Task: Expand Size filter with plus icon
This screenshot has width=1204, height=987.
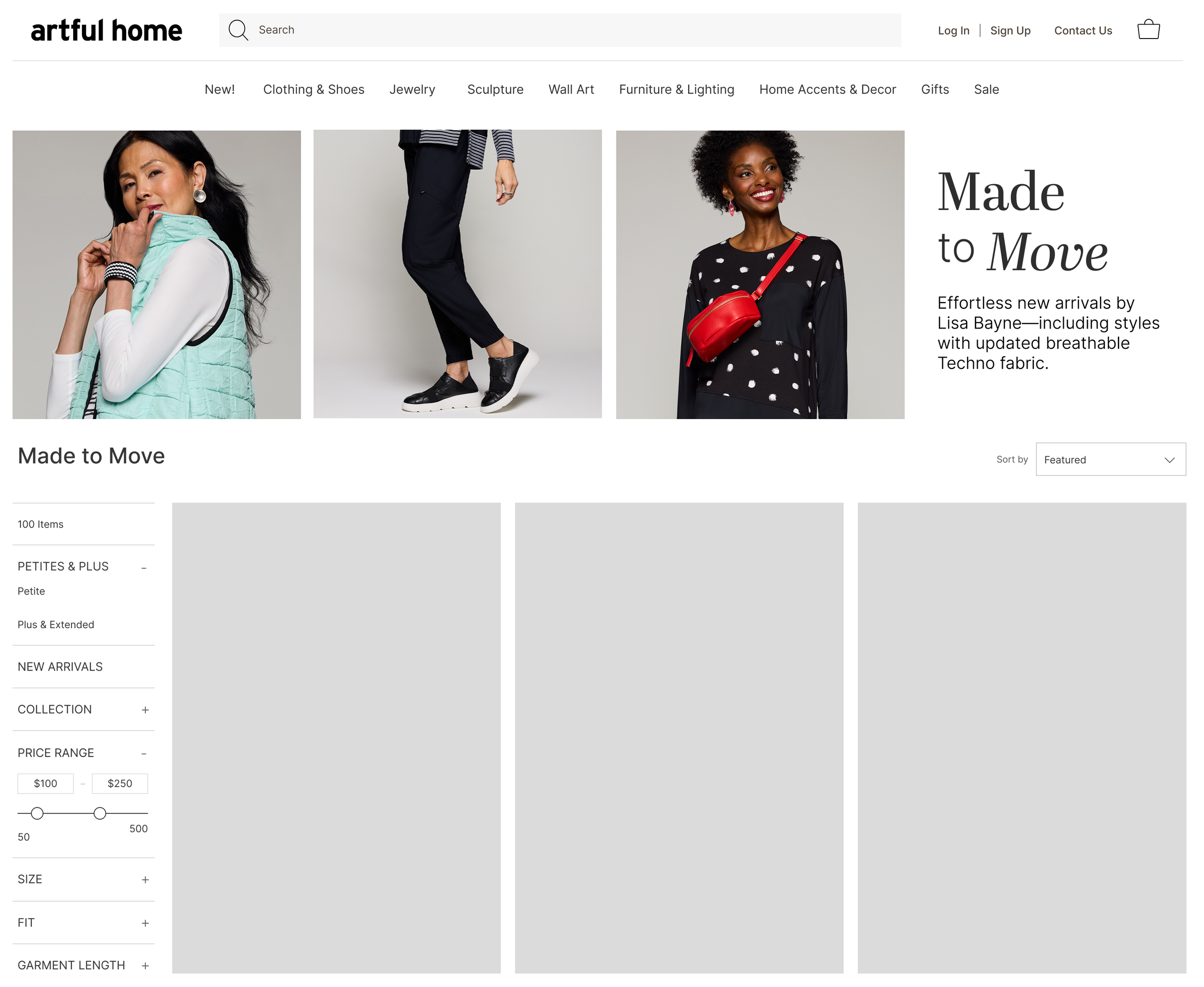Action: [145, 880]
